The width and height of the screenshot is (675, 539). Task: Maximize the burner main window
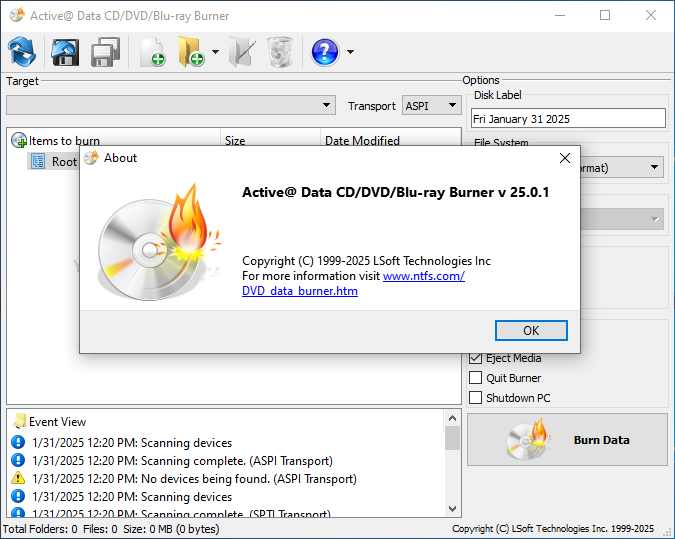point(605,15)
